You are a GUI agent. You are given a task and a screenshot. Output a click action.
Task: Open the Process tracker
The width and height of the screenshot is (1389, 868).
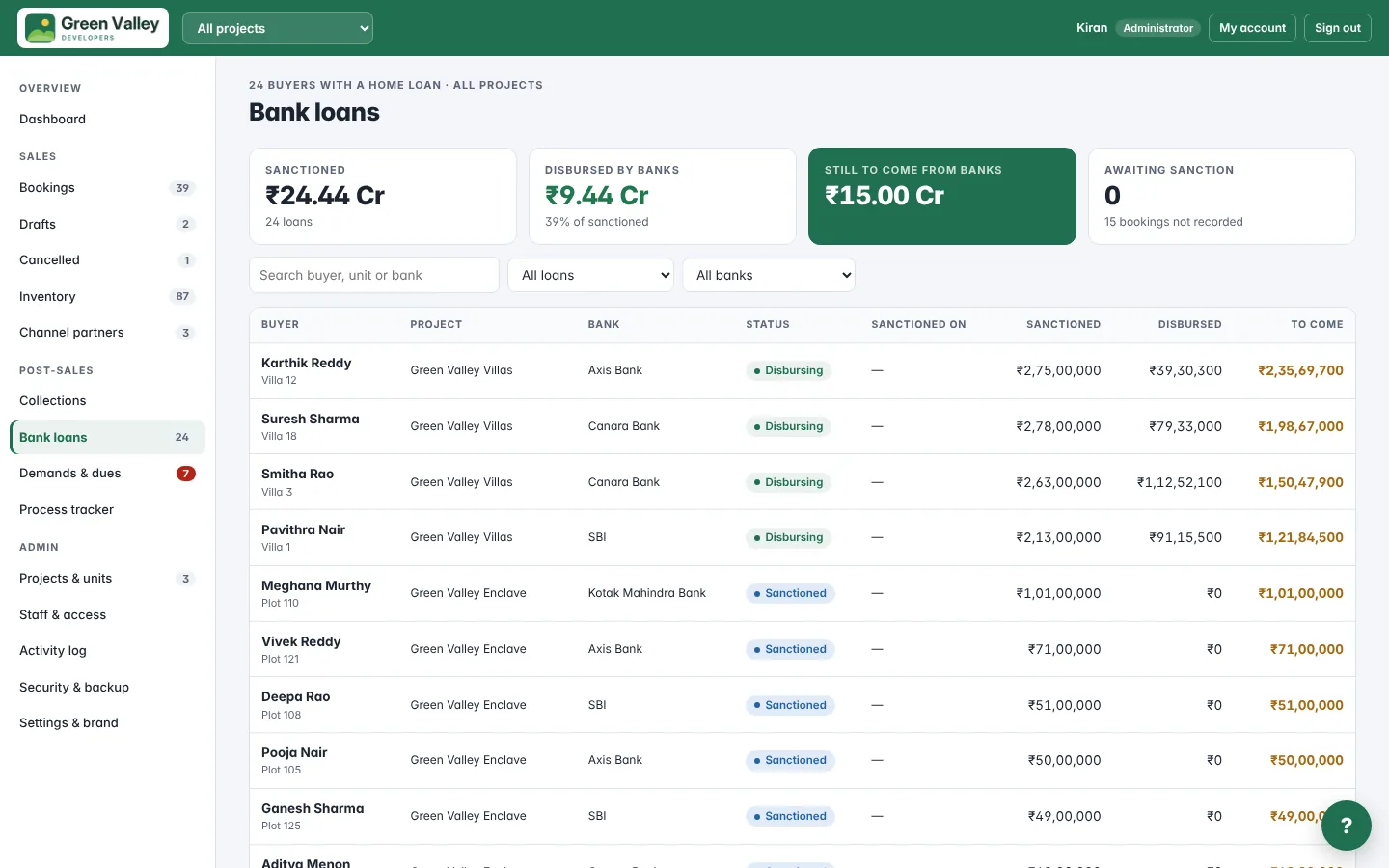pos(107,509)
